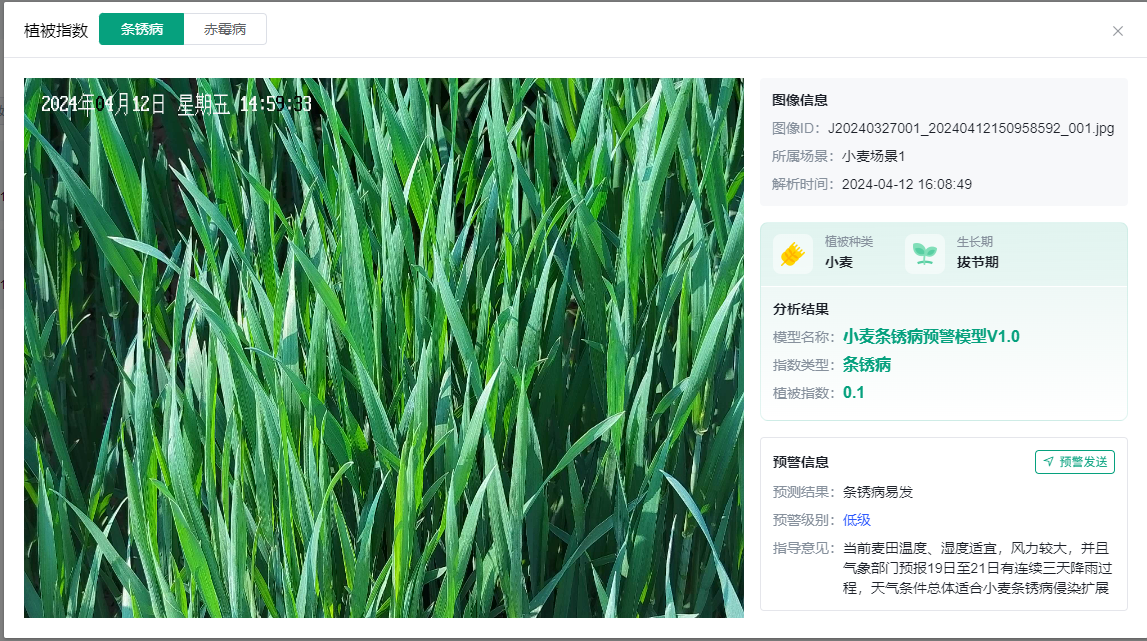
Task: Open the wheat field photo
Action: tap(384, 360)
